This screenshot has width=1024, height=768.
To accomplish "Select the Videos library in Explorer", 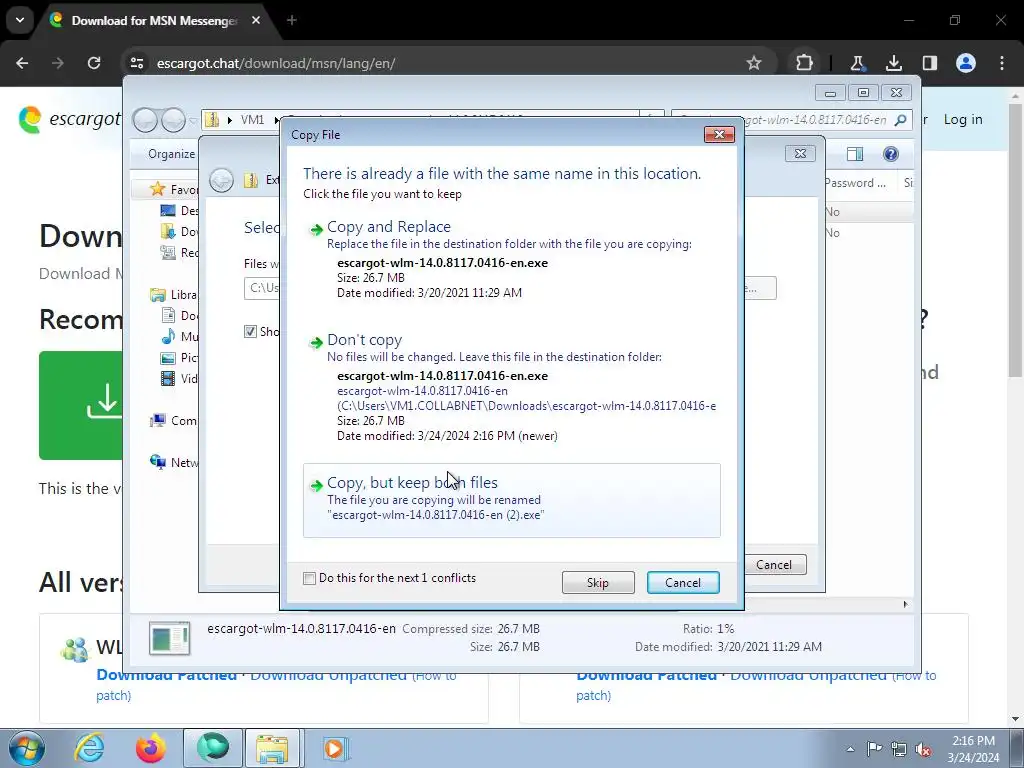I will point(179,378).
